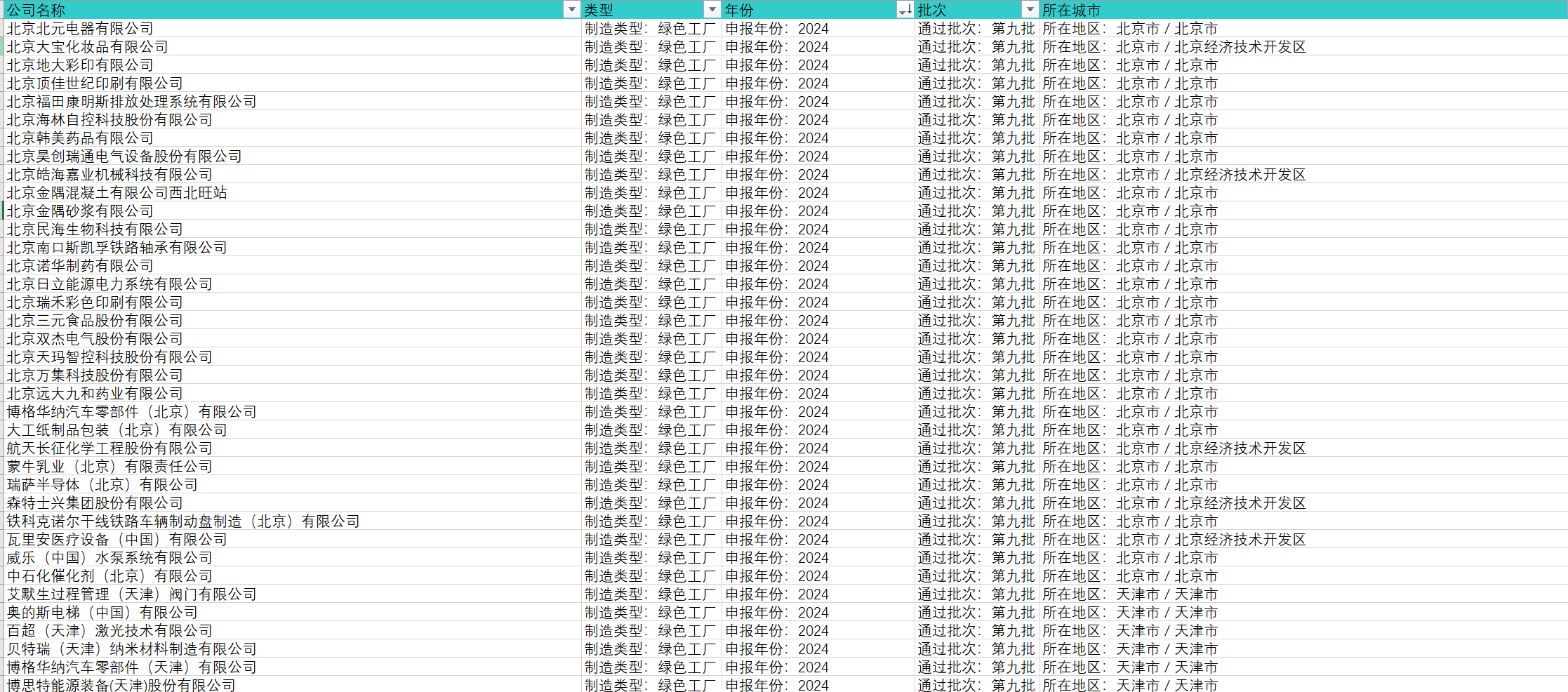Click 所在地区 cell in 蒙牛乳业（北京） row
This screenshot has width=1568, height=692.
1303,467
